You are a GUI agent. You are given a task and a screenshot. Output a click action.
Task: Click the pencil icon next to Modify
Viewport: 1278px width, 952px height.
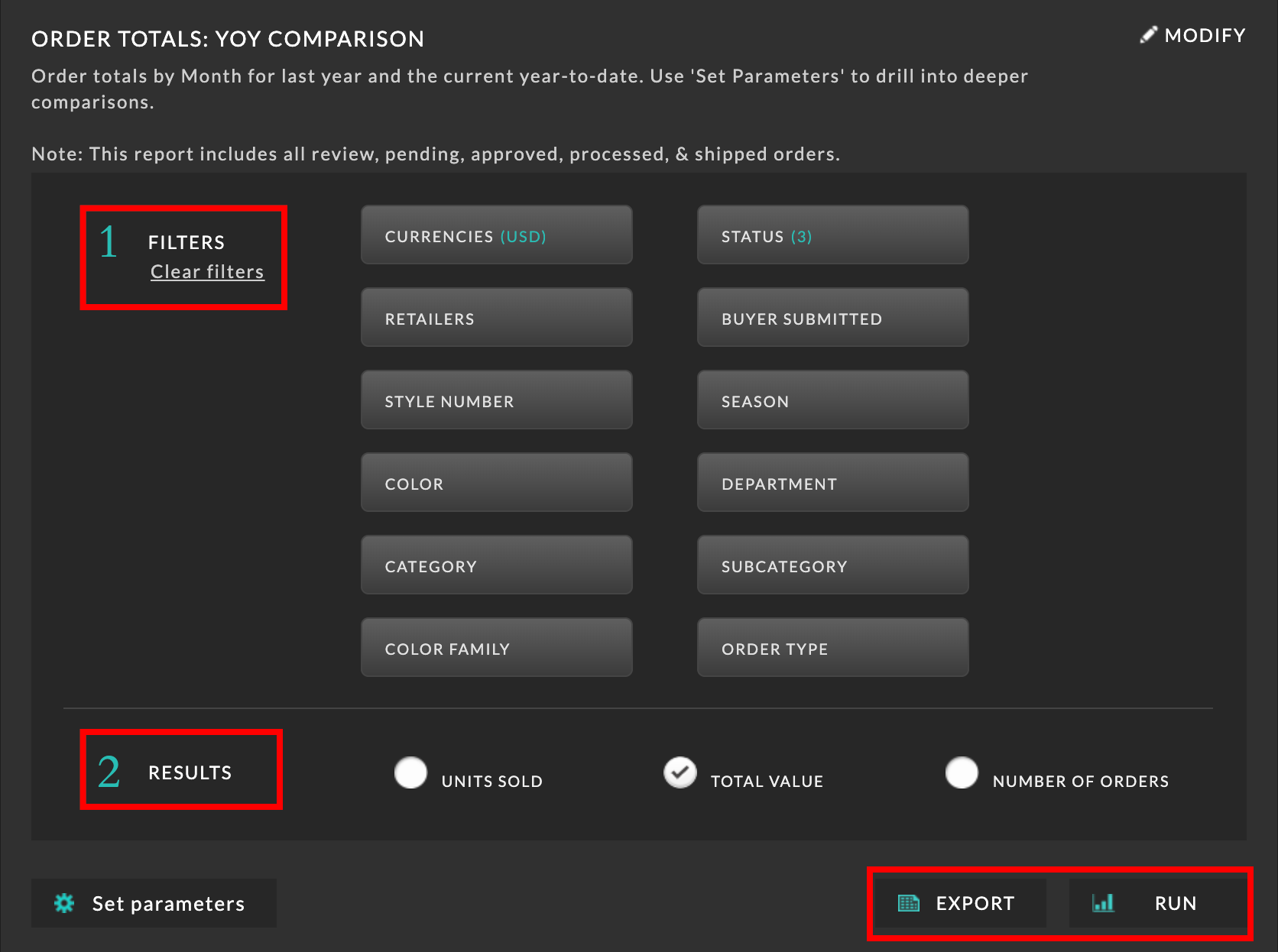click(1148, 35)
